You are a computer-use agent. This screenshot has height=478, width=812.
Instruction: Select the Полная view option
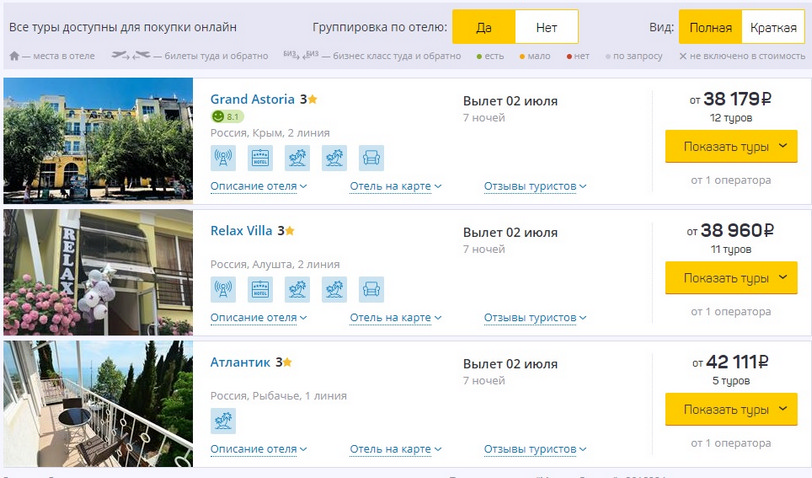(710, 27)
